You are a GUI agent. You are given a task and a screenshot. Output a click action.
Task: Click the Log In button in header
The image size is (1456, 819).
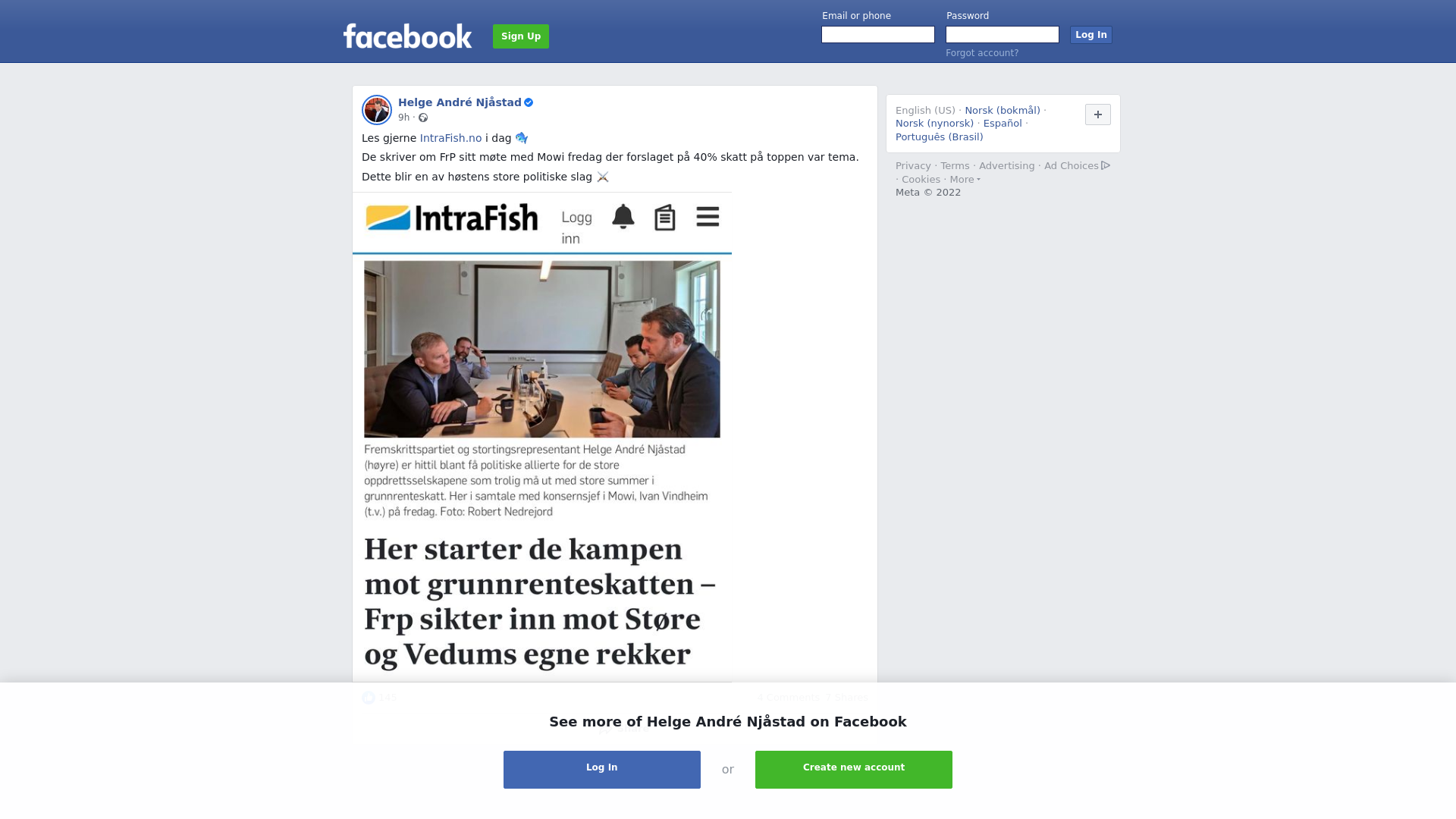click(1091, 35)
